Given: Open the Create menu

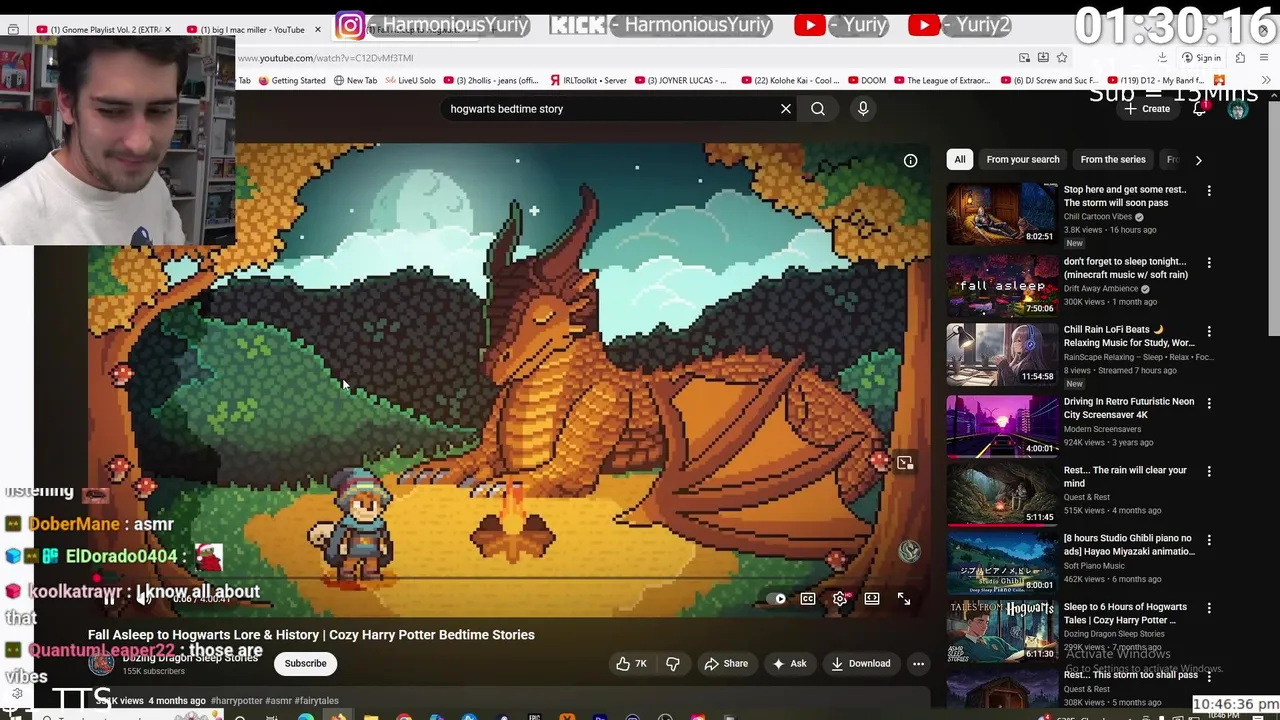Looking at the screenshot, I should pyautogui.click(x=1147, y=109).
